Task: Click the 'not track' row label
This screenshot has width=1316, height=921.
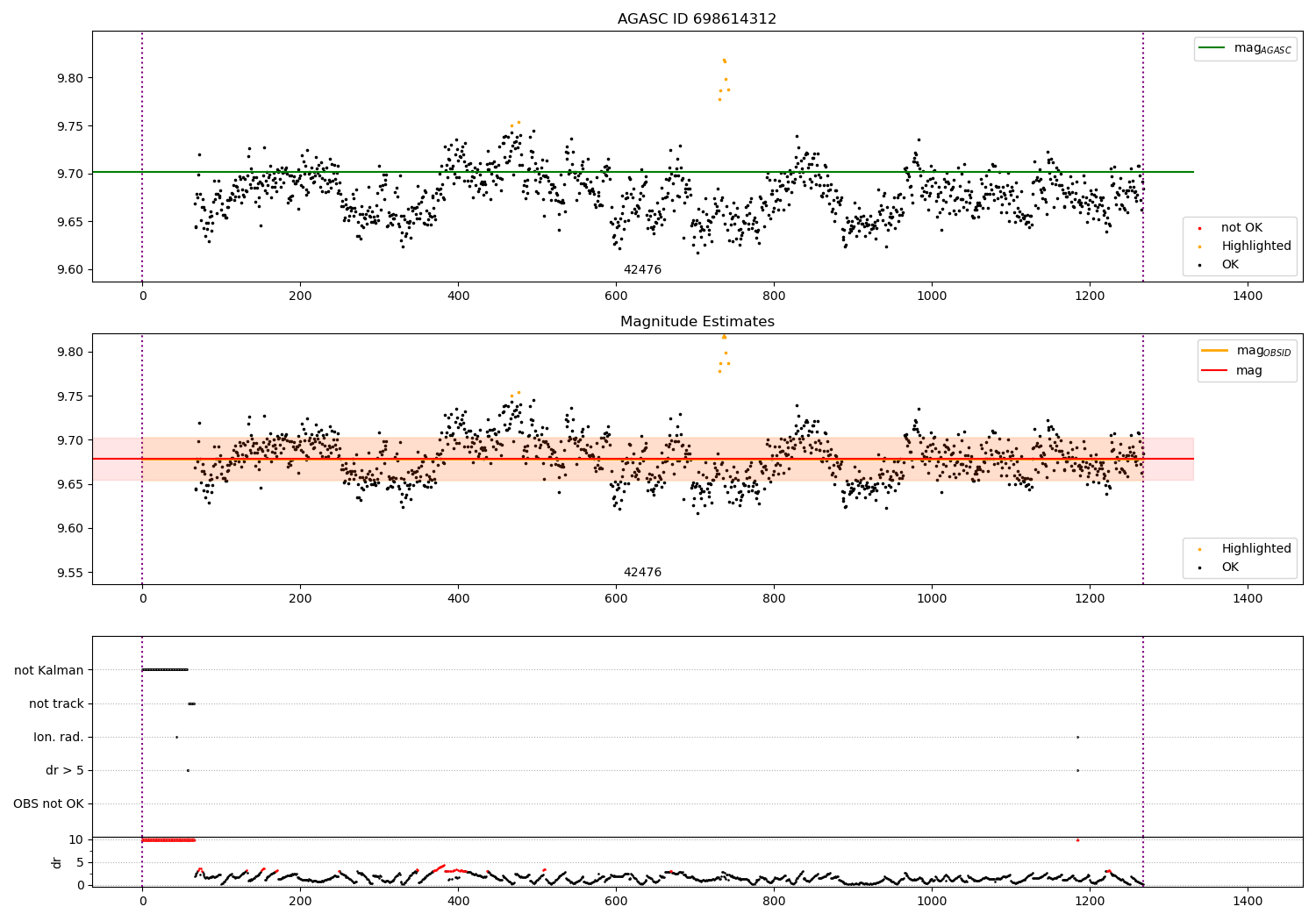Action: [56, 703]
